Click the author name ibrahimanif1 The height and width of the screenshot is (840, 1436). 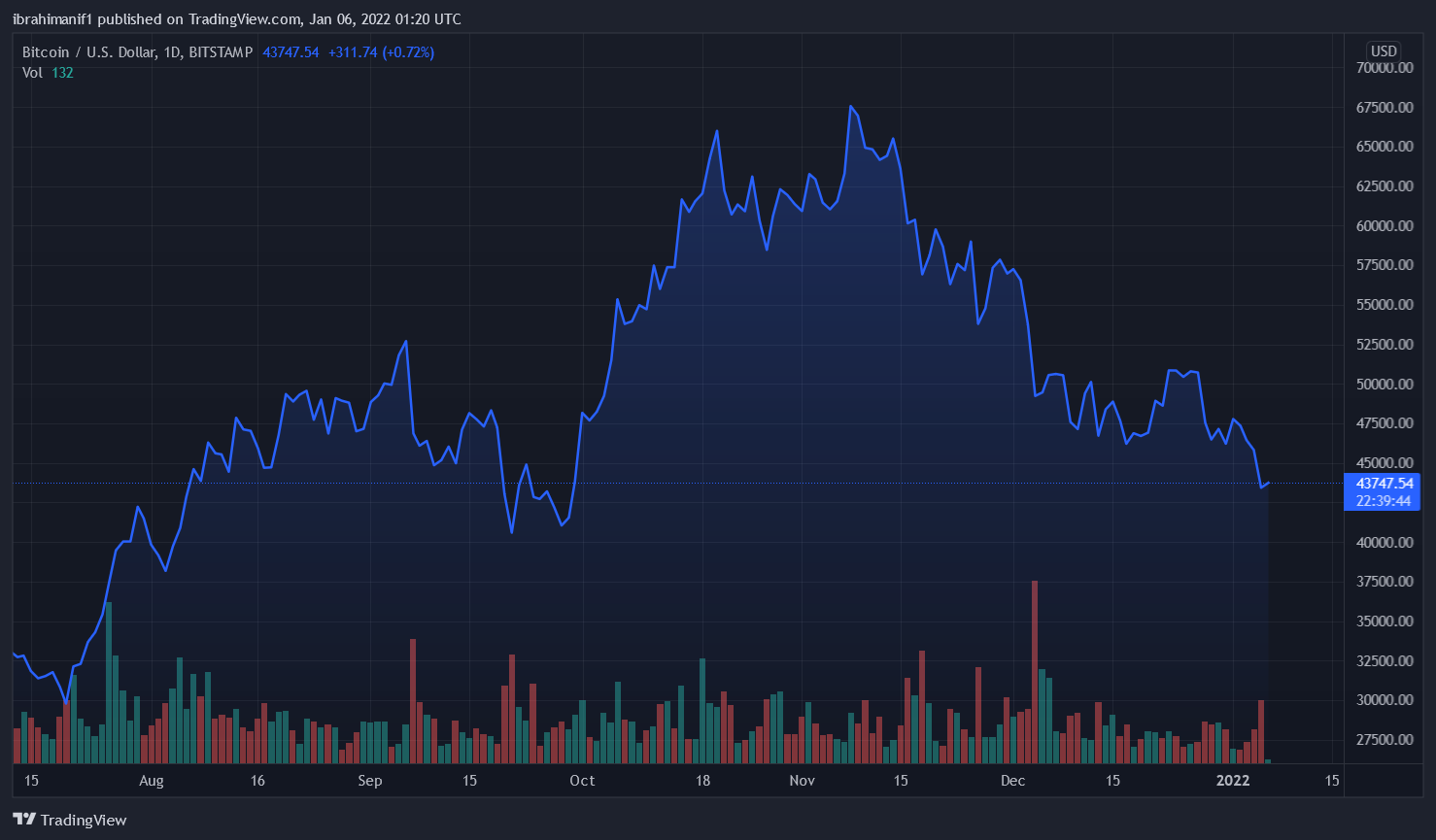click(53, 19)
